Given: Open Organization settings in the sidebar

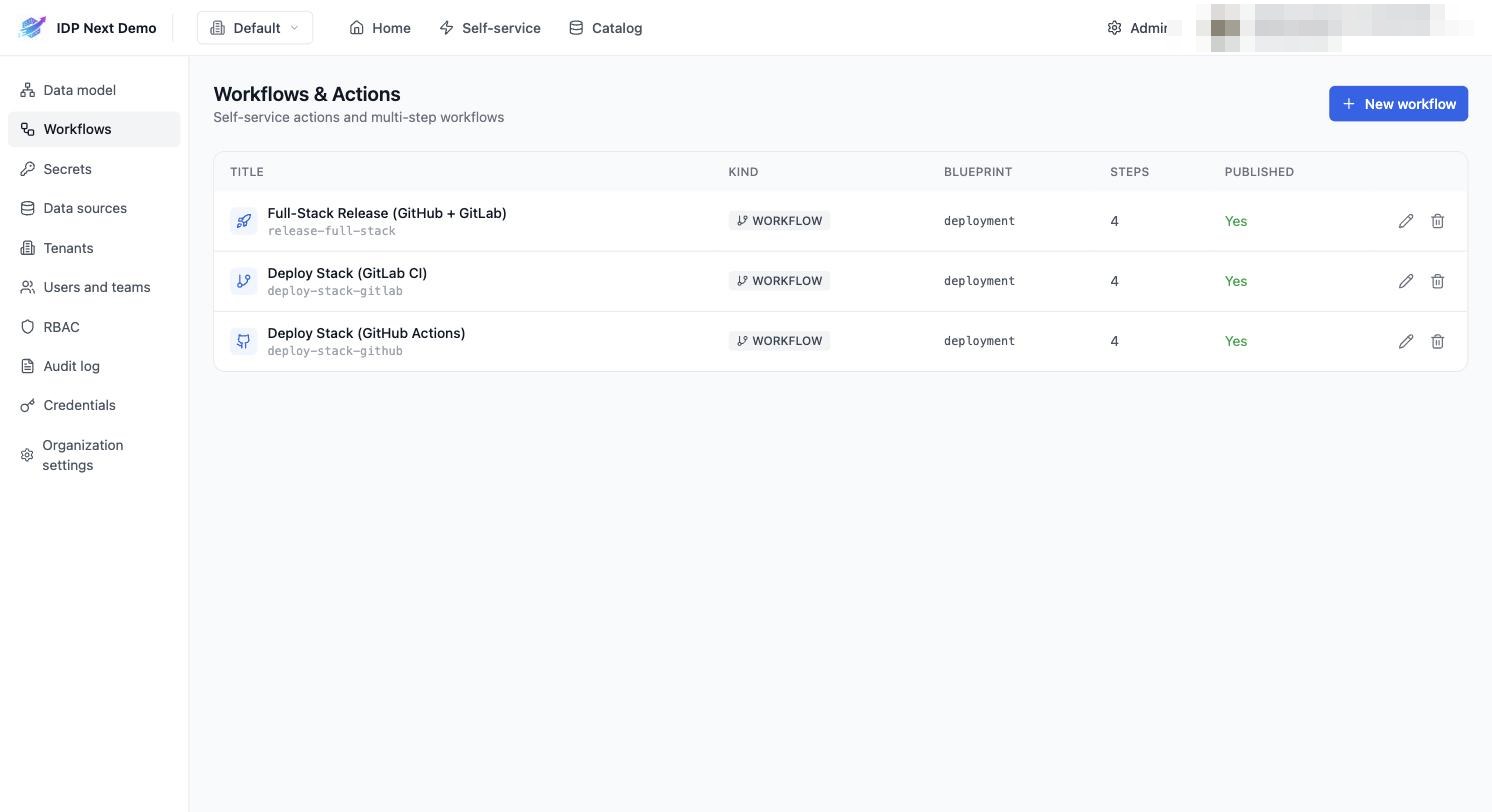Looking at the screenshot, I should click(94, 455).
